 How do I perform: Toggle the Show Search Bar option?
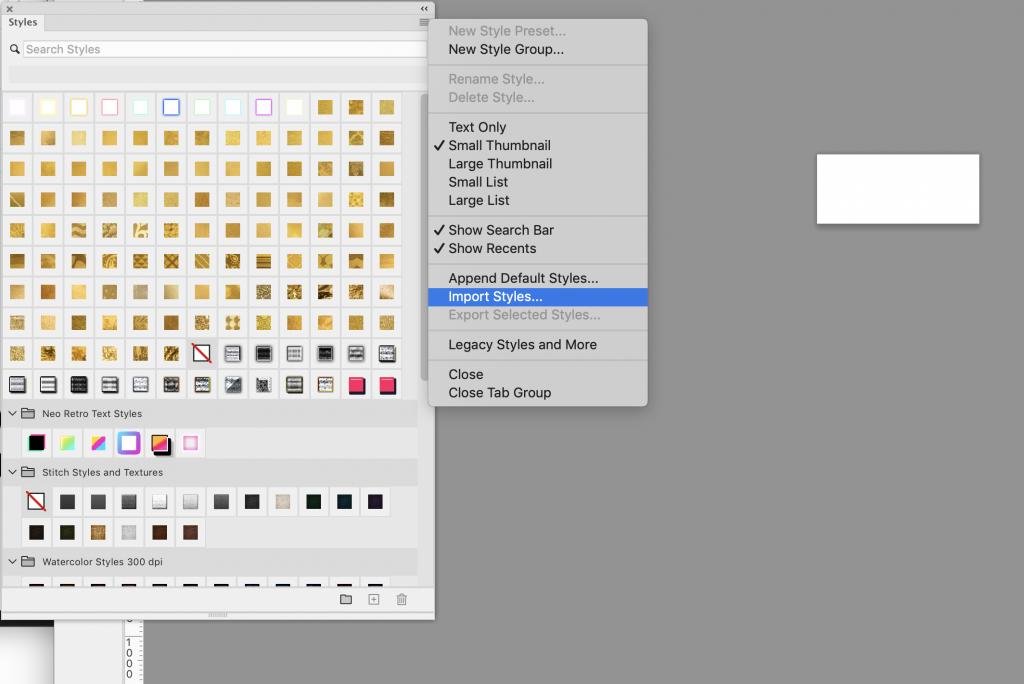(x=500, y=230)
